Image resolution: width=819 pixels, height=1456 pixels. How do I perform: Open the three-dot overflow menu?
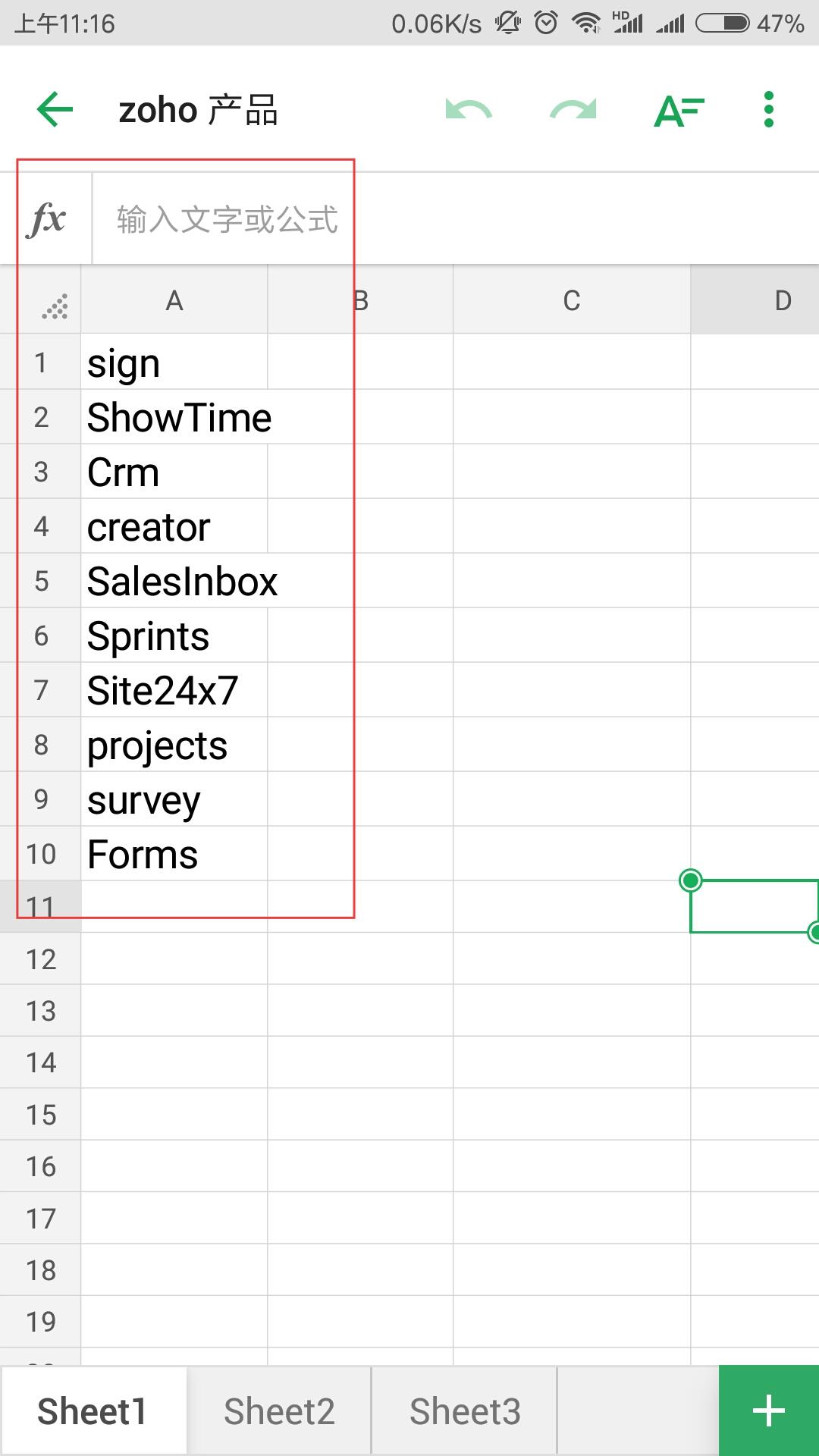pyautogui.click(x=768, y=110)
